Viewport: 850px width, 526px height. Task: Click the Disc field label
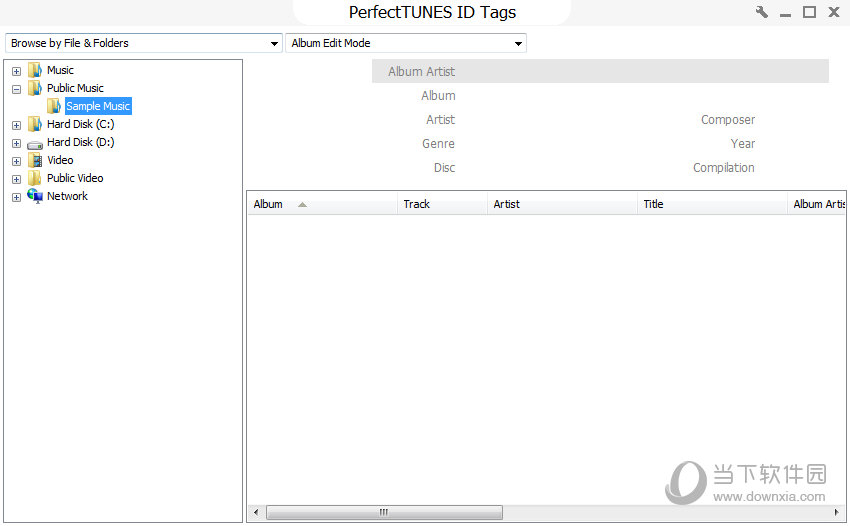444,168
